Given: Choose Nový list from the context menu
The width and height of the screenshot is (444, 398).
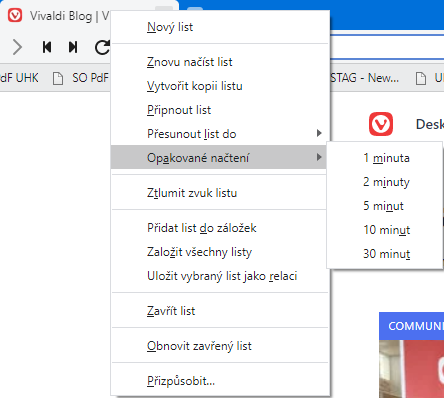Looking at the screenshot, I should (x=220, y=27).
